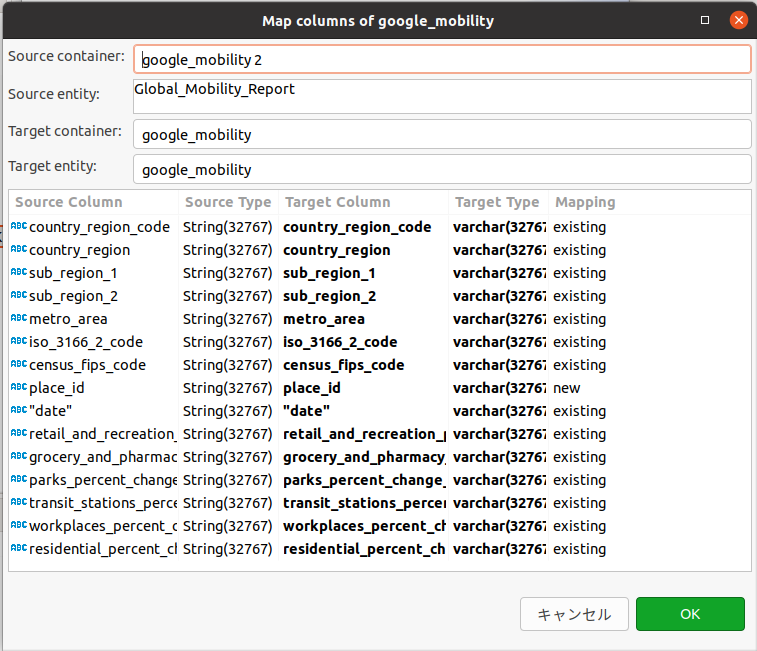Click the Target entity field
The width and height of the screenshot is (757, 651).
442,169
